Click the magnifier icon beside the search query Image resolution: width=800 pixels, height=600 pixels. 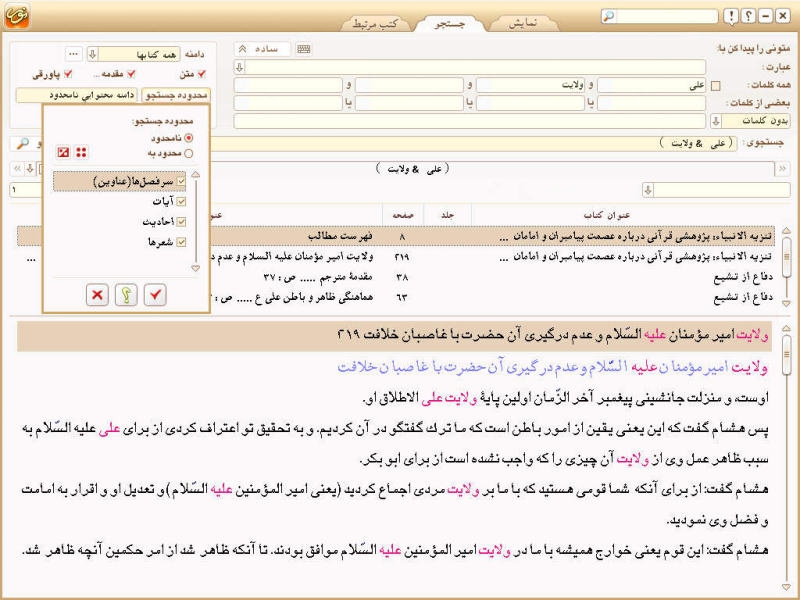[x=23, y=144]
